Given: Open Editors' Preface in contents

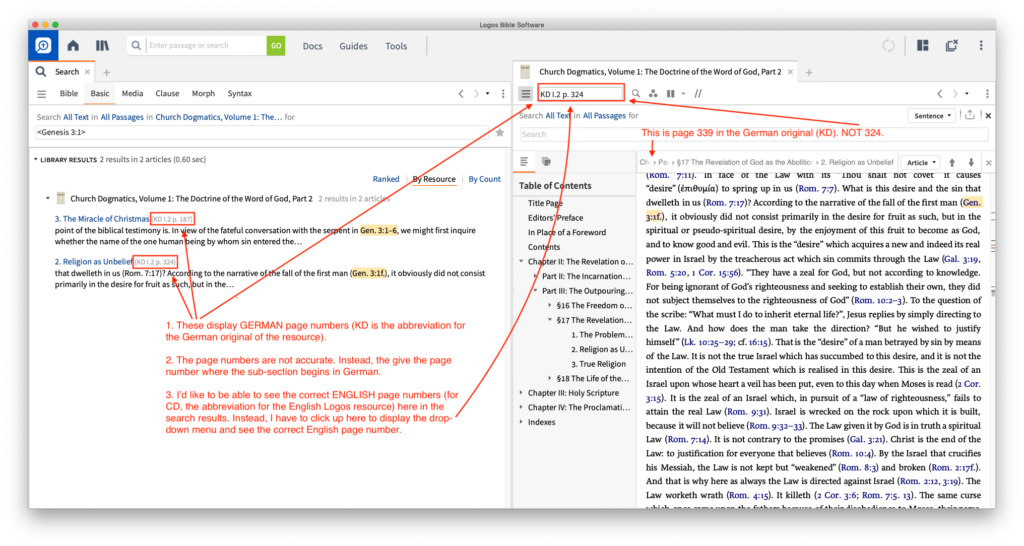Looking at the screenshot, I should [x=555, y=218].
